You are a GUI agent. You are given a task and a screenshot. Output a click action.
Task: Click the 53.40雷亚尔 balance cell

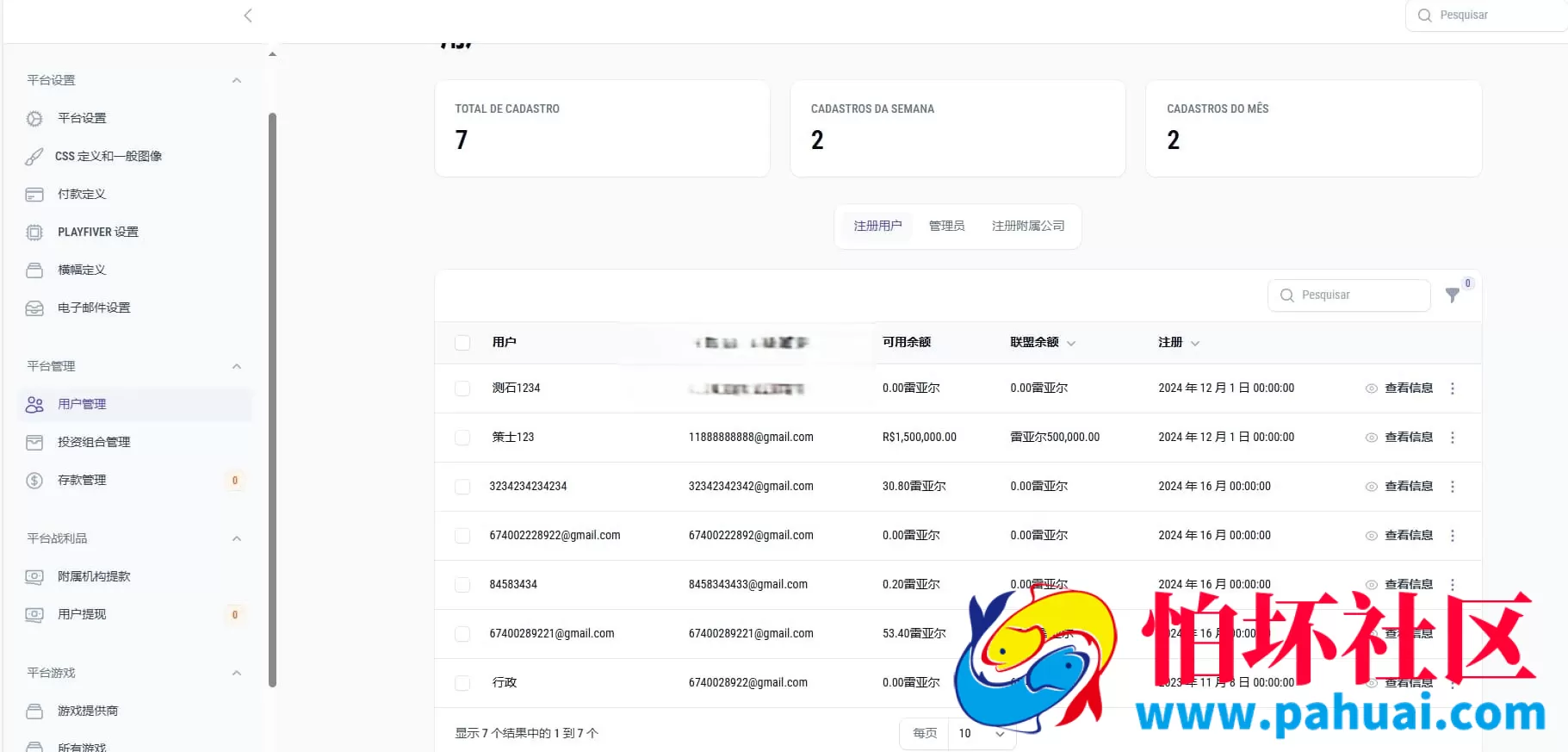tap(914, 634)
